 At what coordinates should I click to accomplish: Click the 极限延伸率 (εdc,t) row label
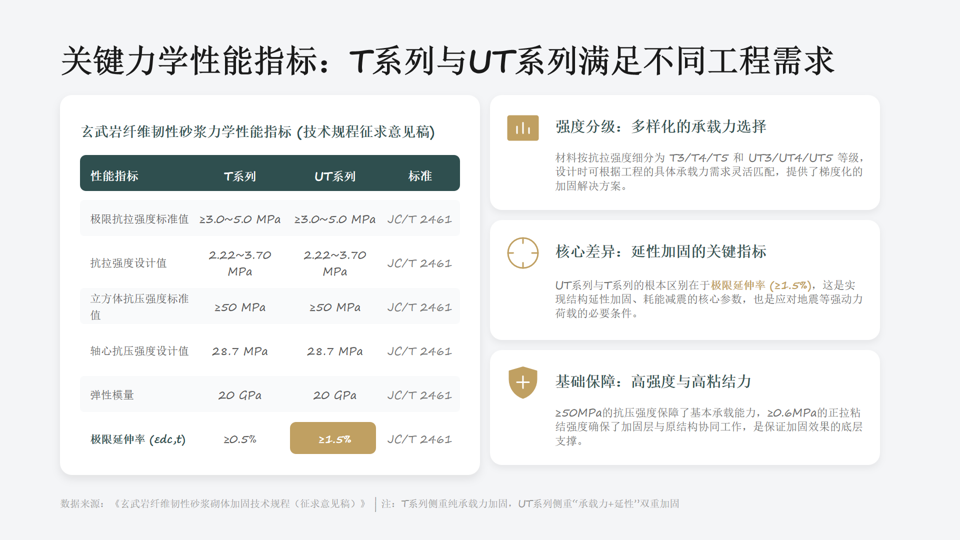(137, 439)
